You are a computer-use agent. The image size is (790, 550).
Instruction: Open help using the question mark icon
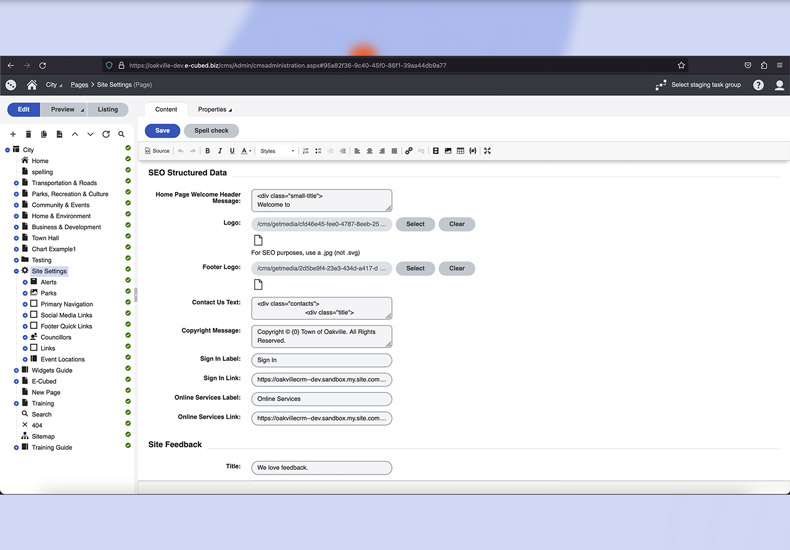point(758,85)
